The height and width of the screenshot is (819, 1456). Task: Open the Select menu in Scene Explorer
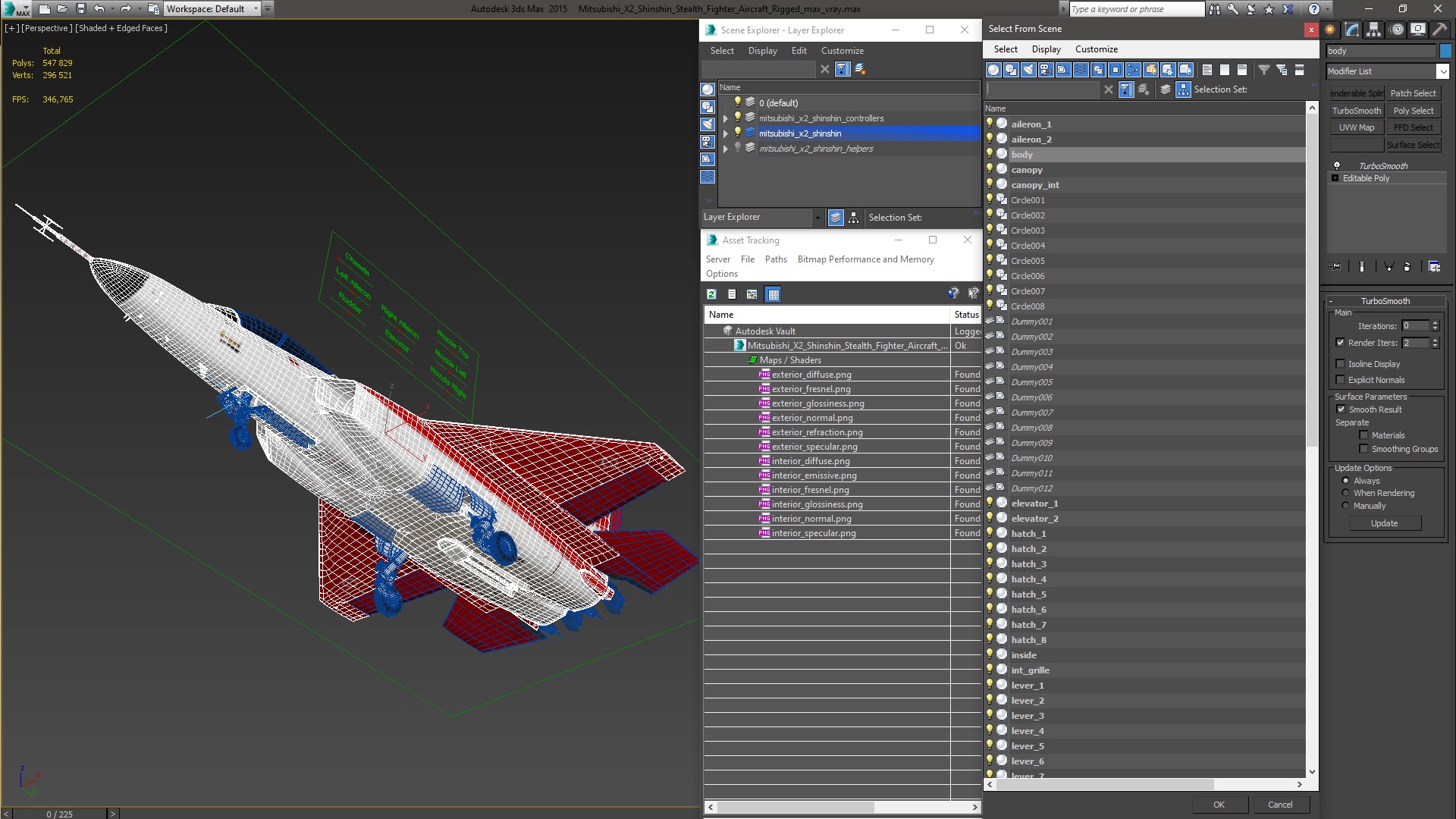722,51
